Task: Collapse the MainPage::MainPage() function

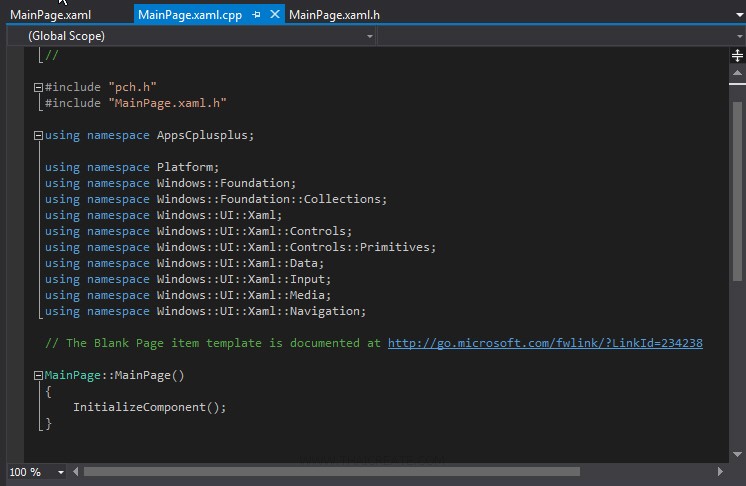Action: tap(38, 376)
